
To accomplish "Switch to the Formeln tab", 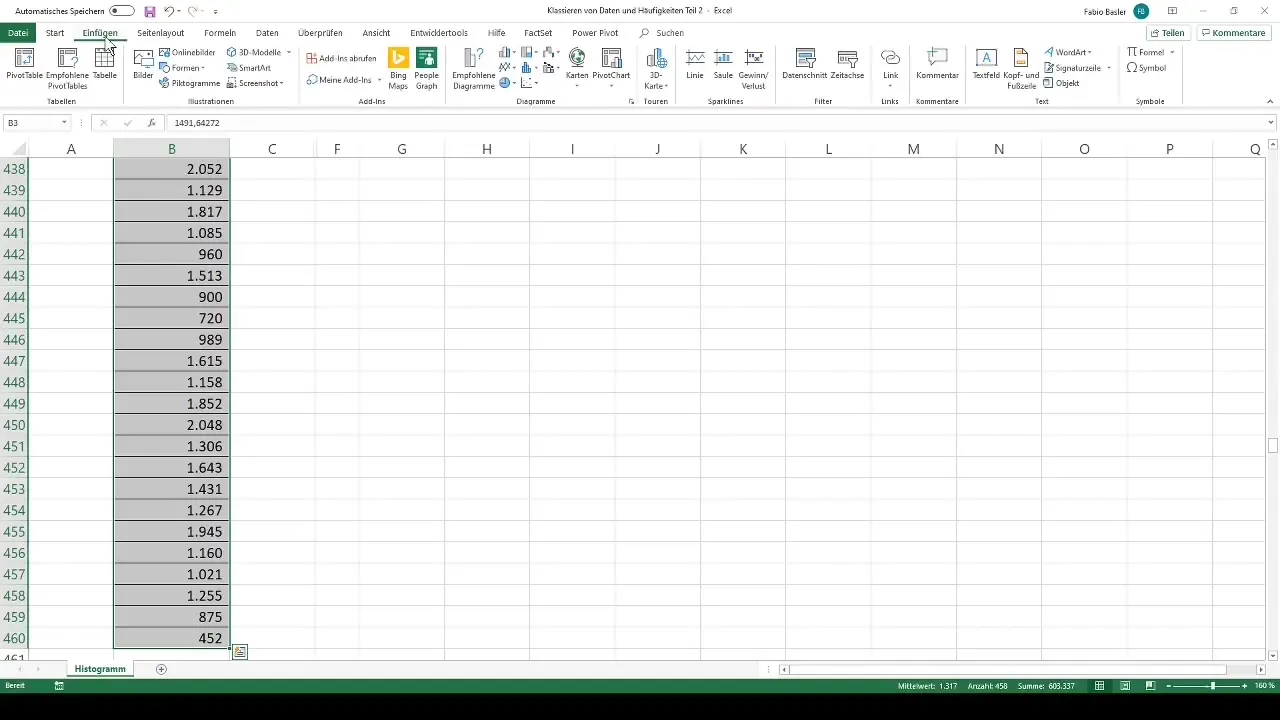I will (220, 33).
